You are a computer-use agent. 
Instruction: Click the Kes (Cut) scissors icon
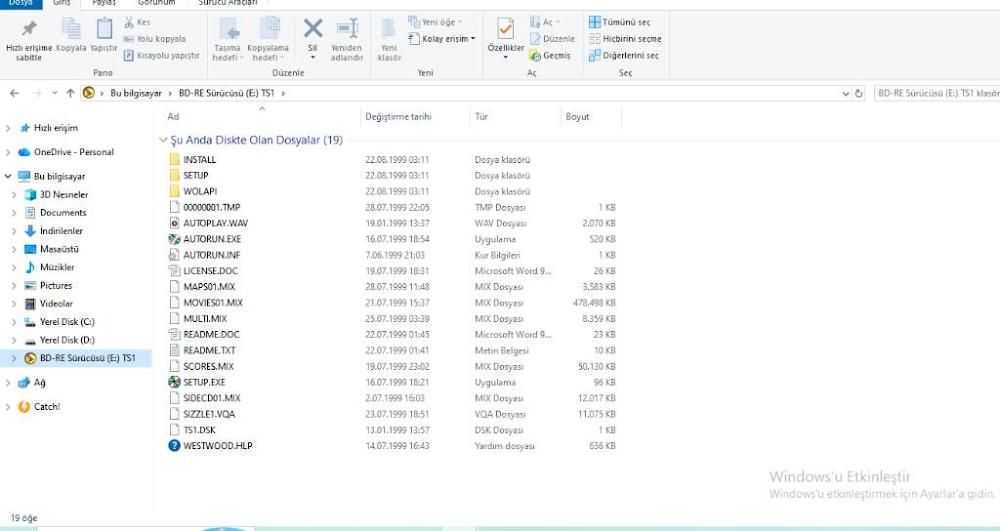[x=129, y=22]
